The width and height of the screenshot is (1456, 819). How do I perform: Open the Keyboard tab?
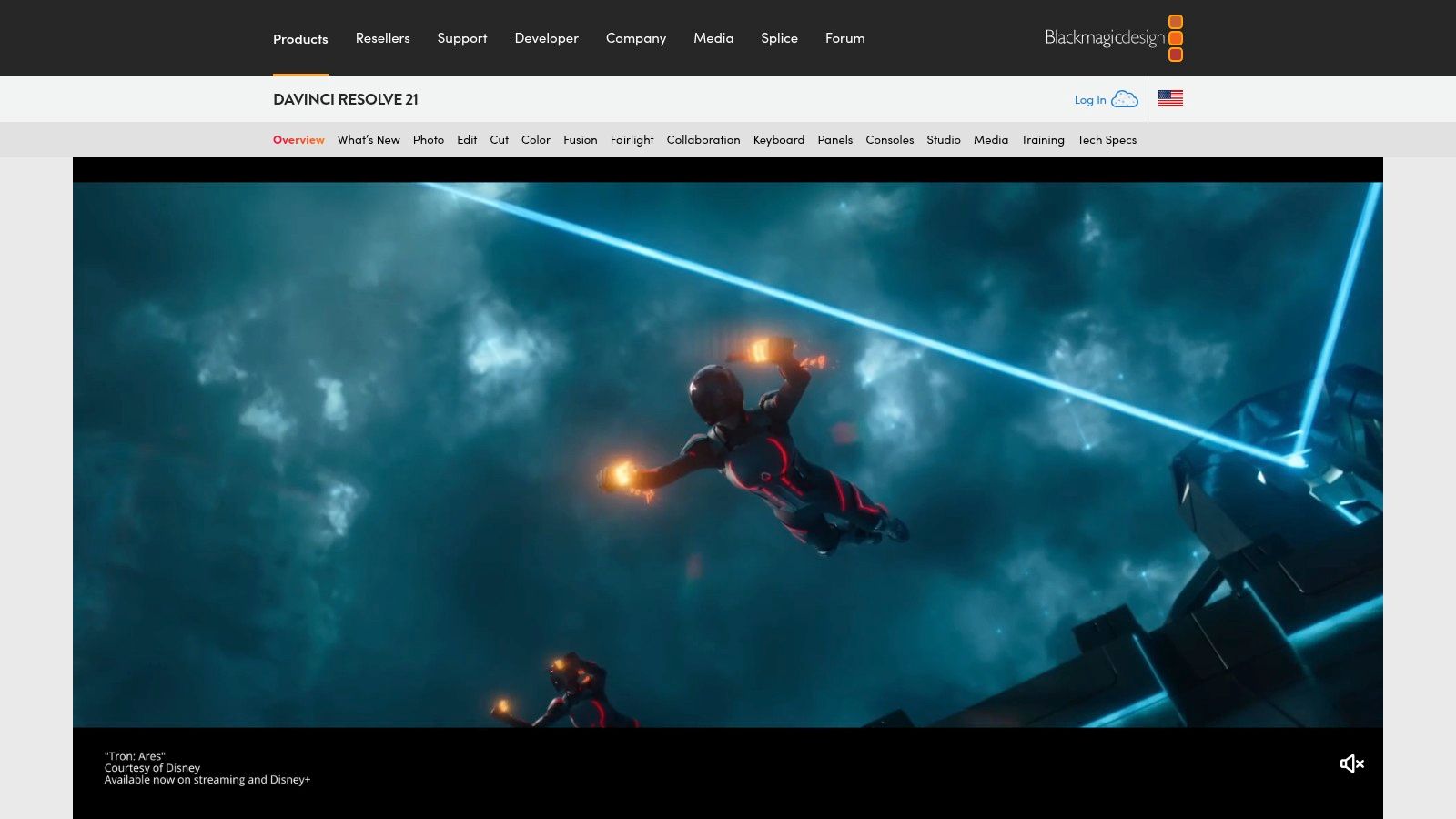point(779,140)
